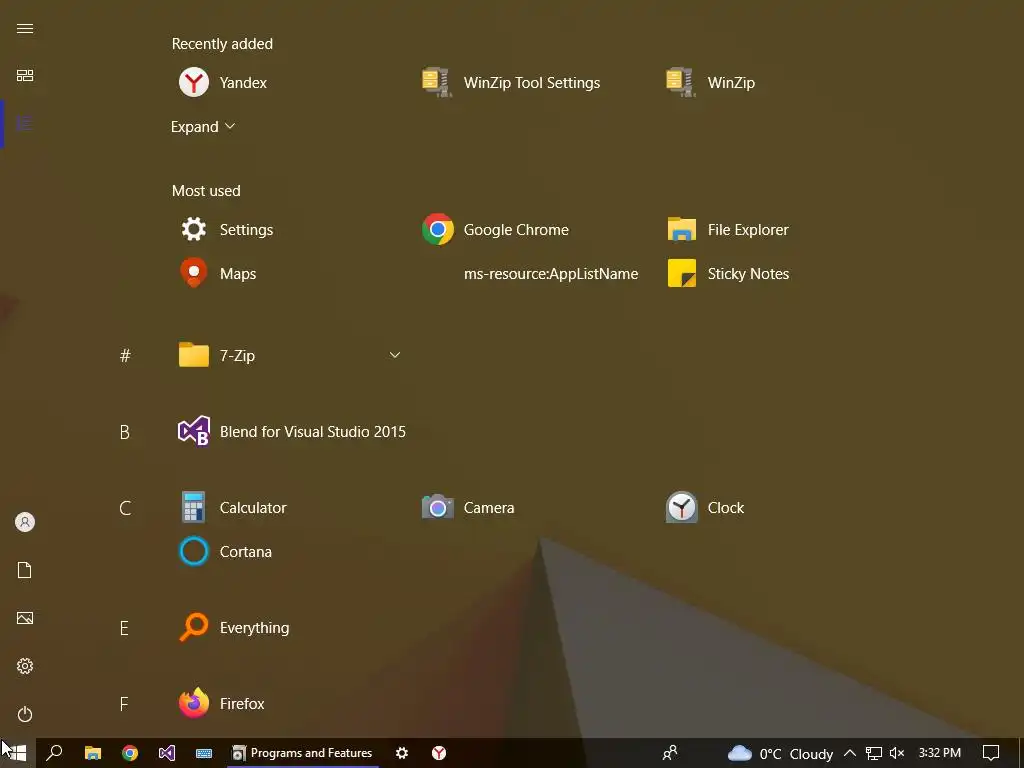
Task: Show hidden system tray icons
Action: [x=850, y=753]
